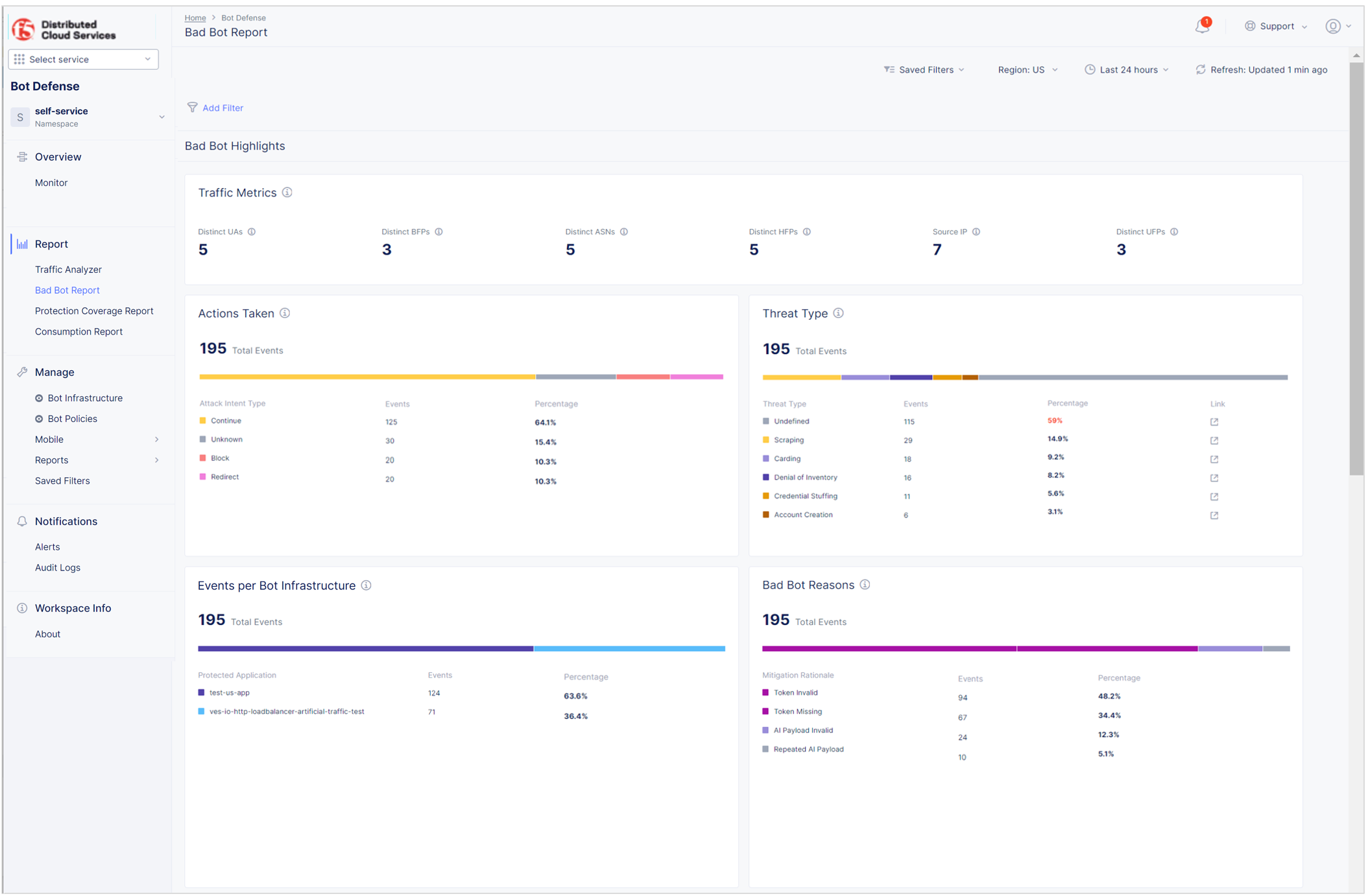
Task: Open the Carding threat external link icon
Action: [1214, 459]
